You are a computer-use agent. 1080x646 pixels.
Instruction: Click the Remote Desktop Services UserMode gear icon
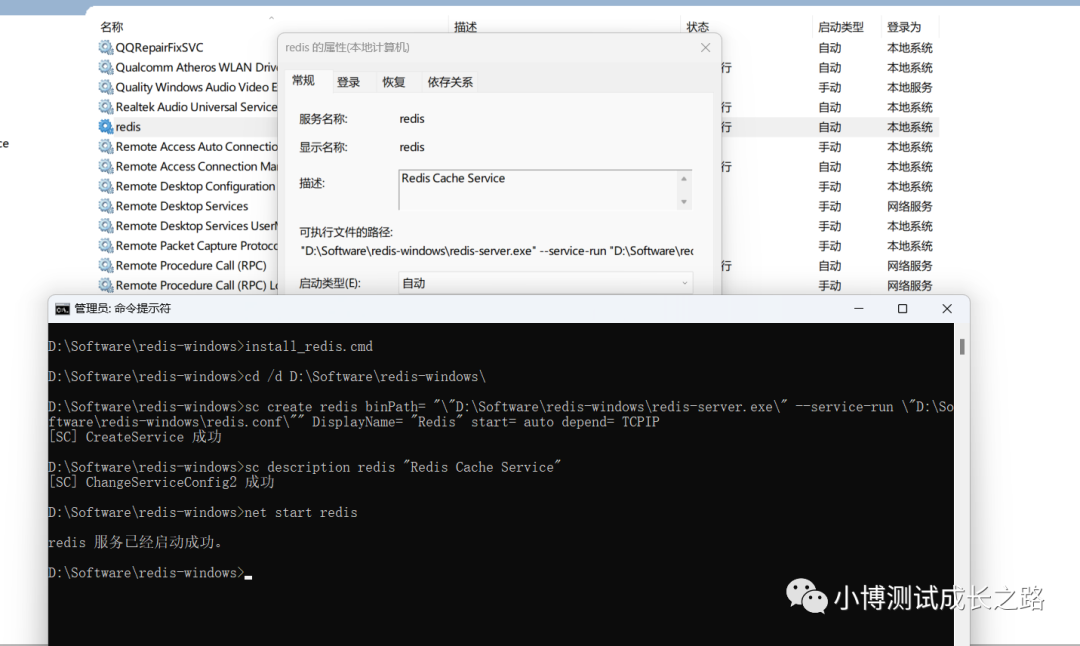point(105,226)
